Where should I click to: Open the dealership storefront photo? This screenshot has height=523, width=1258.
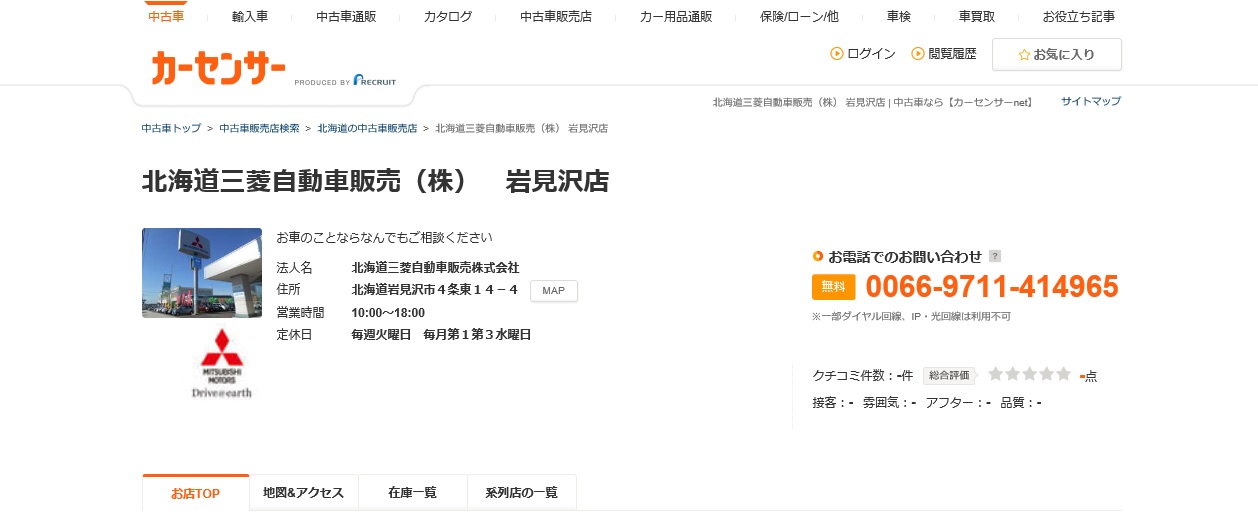[202, 273]
